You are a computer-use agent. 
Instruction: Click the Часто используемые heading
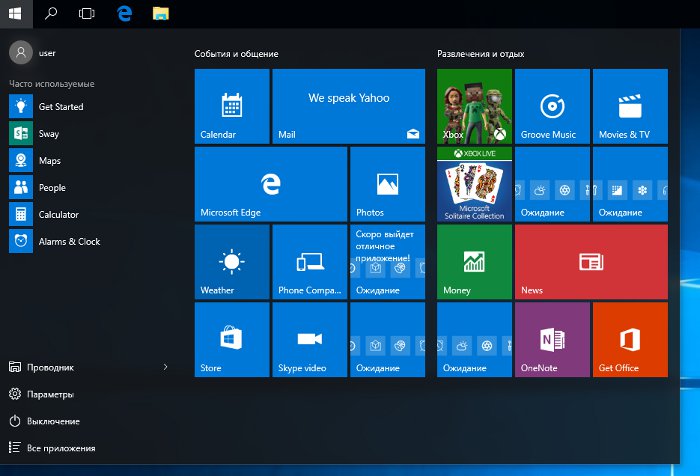tap(52, 84)
